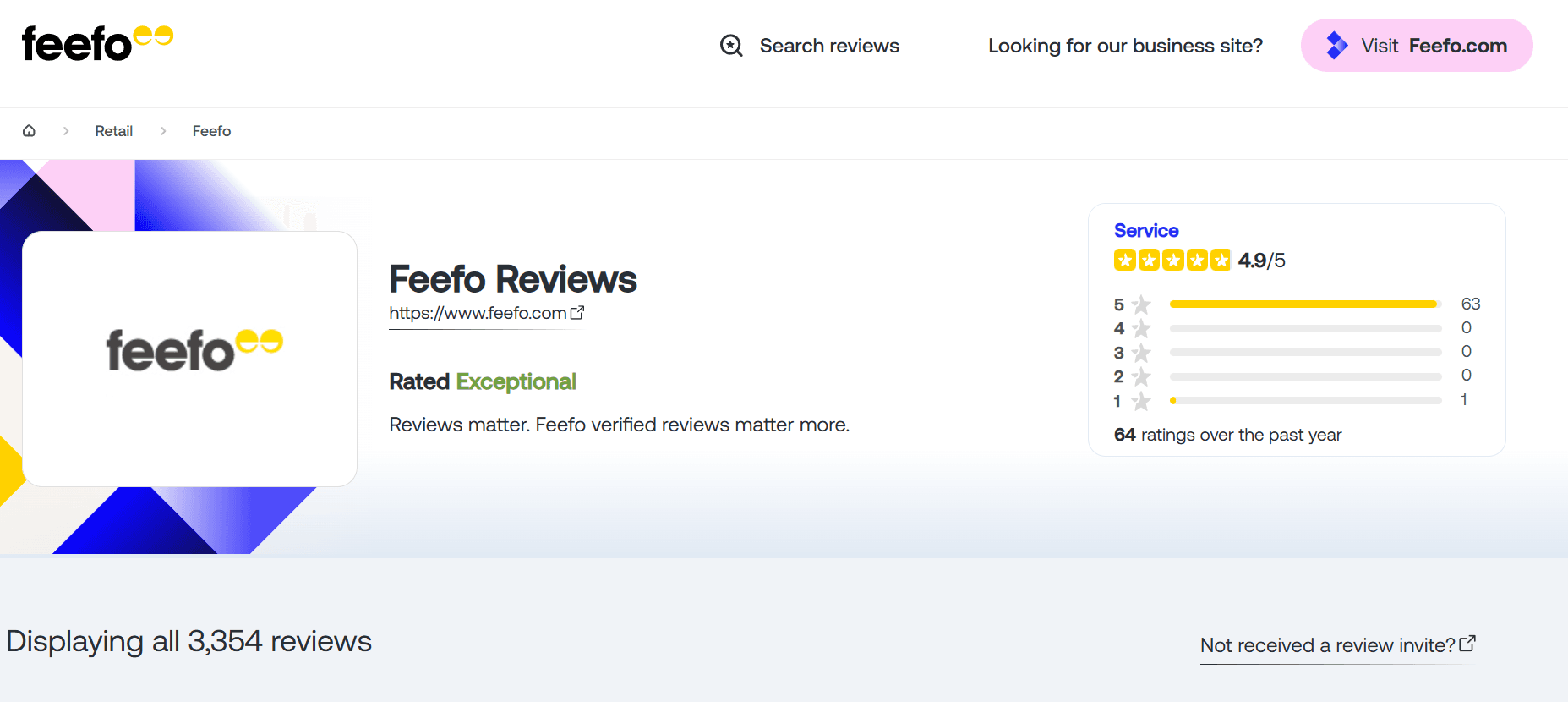Click the 4.9/5 score
Image resolution: width=1568 pixels, height=702 pixels.
coord(1262,261)
